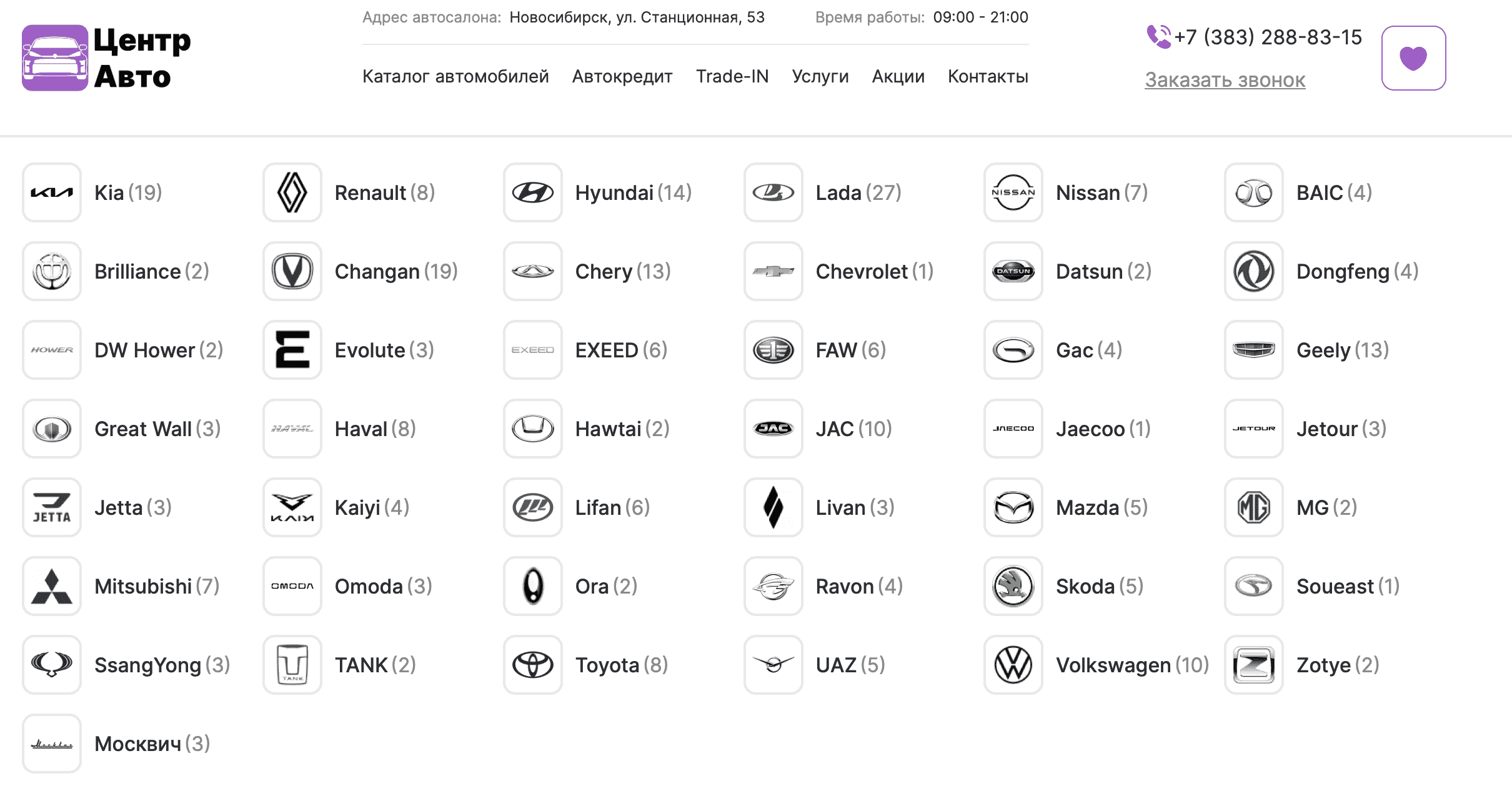The width and height of the screenshot is (1512, 801).
Task: Click the Volkswagen VW logo icon
Action: tap(1013, 665)
